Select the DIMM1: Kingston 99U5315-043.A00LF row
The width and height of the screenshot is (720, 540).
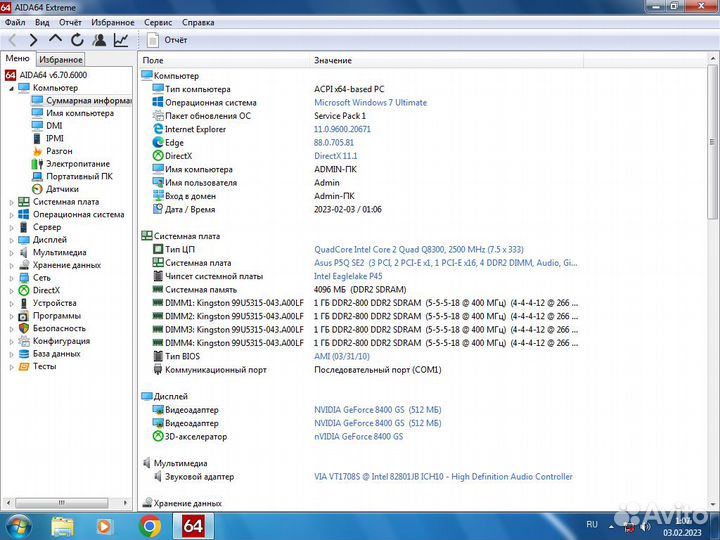pos(365,303)
